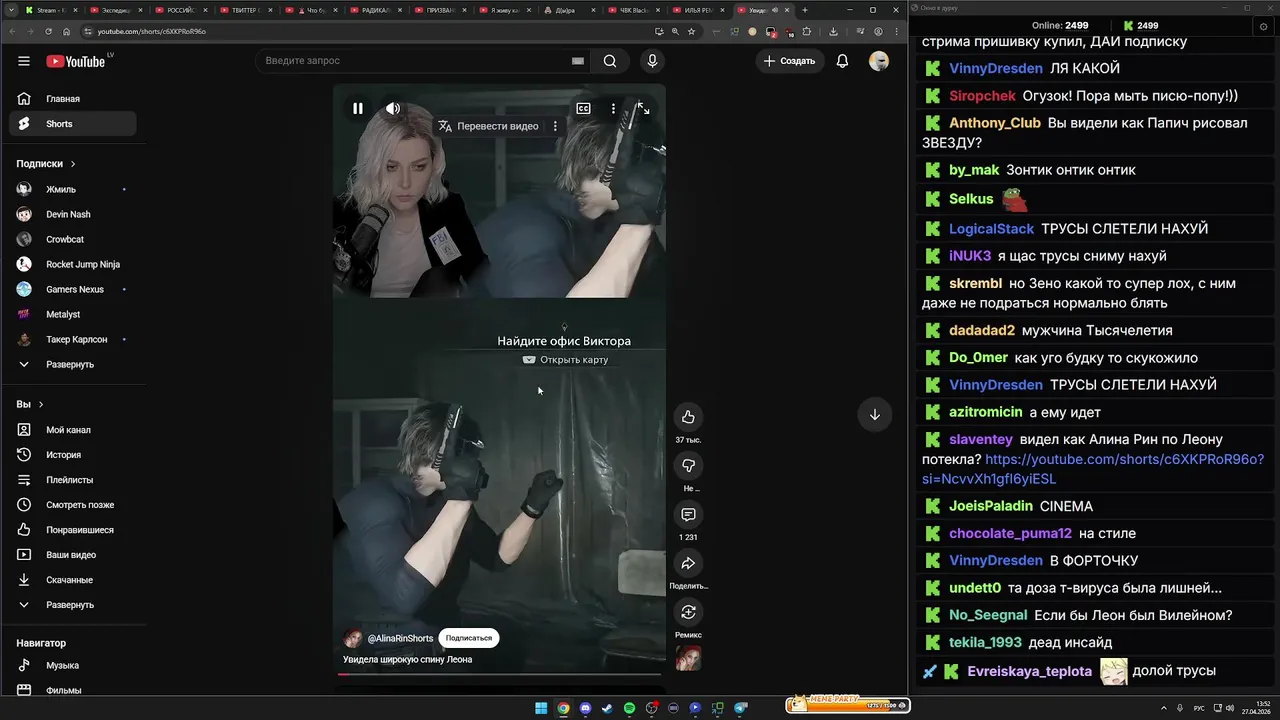Subscribe to AlinaRinShorts via Подписаться
Image resolution: width=1280 pixels, height=720 pixels.
tap(469, 638)
